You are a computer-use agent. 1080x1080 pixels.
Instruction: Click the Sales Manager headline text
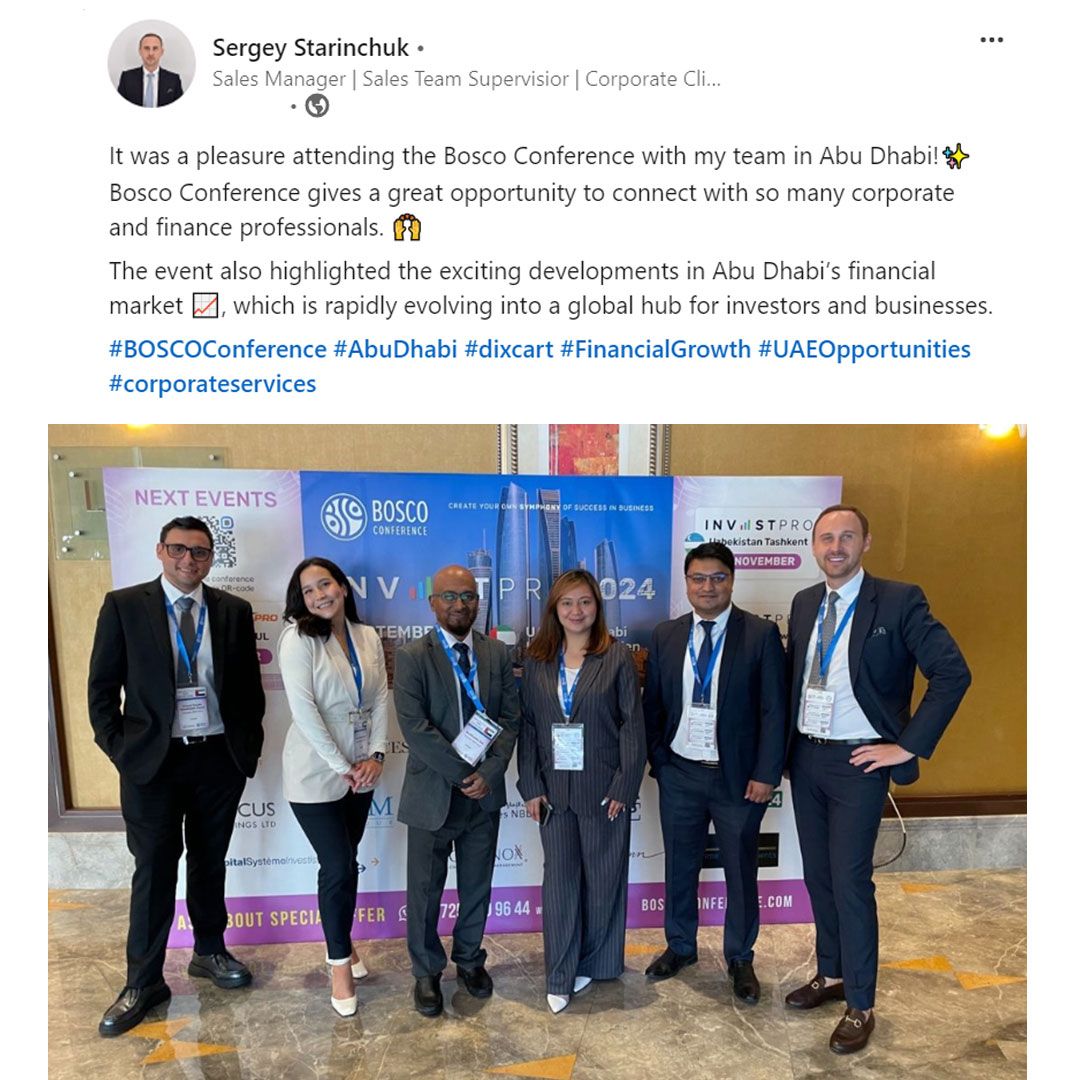pos(466,79)
